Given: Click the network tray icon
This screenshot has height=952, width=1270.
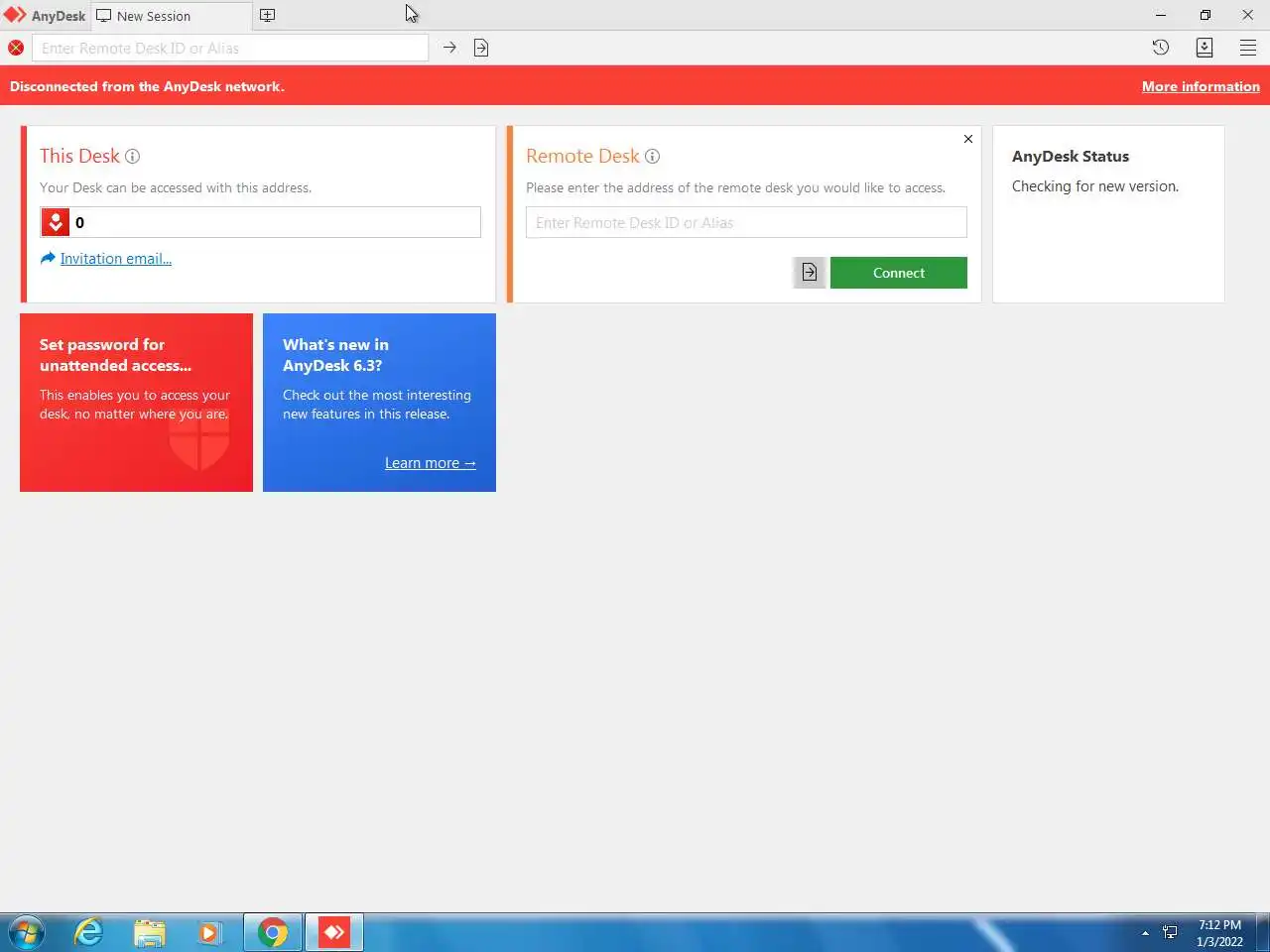Looking at the screenshot, I should click(1170, 932).
